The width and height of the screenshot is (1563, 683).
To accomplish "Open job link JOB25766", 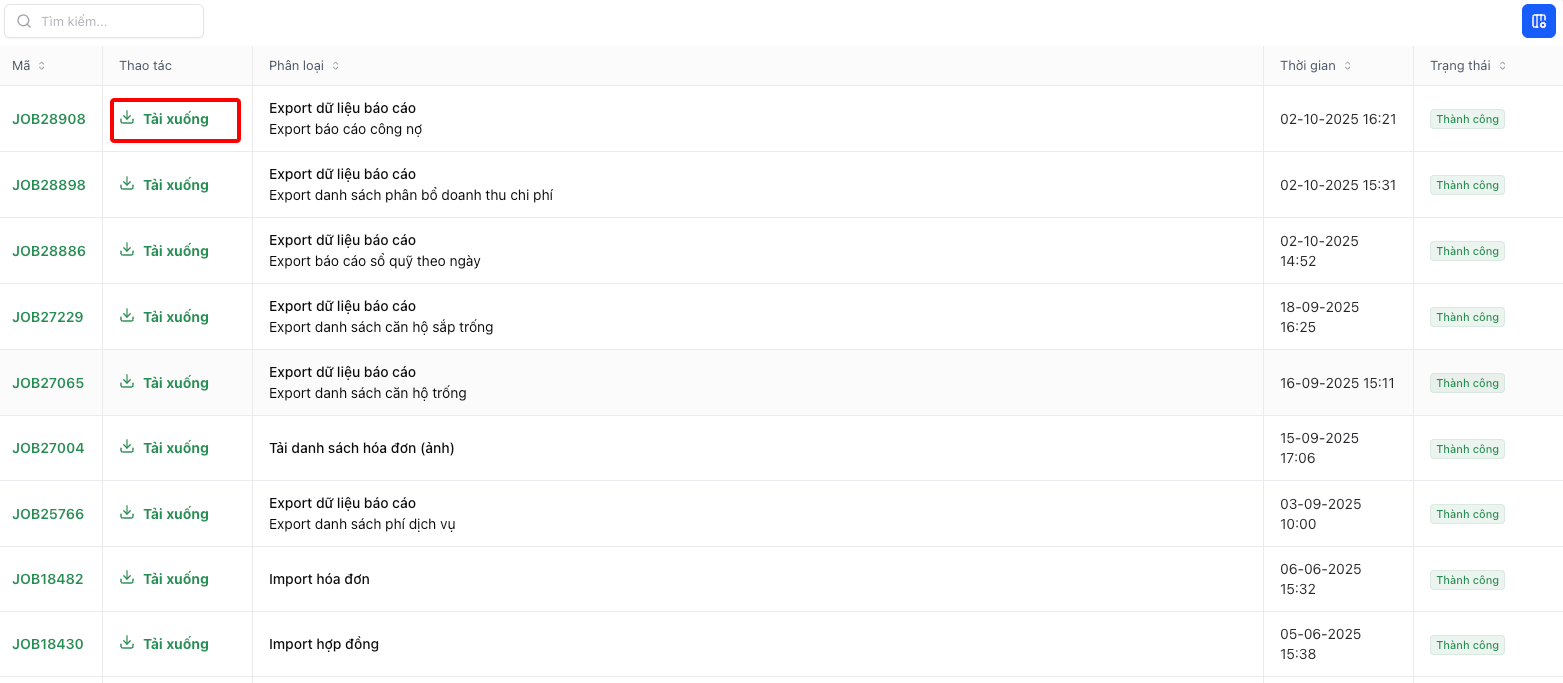I will pos(48,514).
